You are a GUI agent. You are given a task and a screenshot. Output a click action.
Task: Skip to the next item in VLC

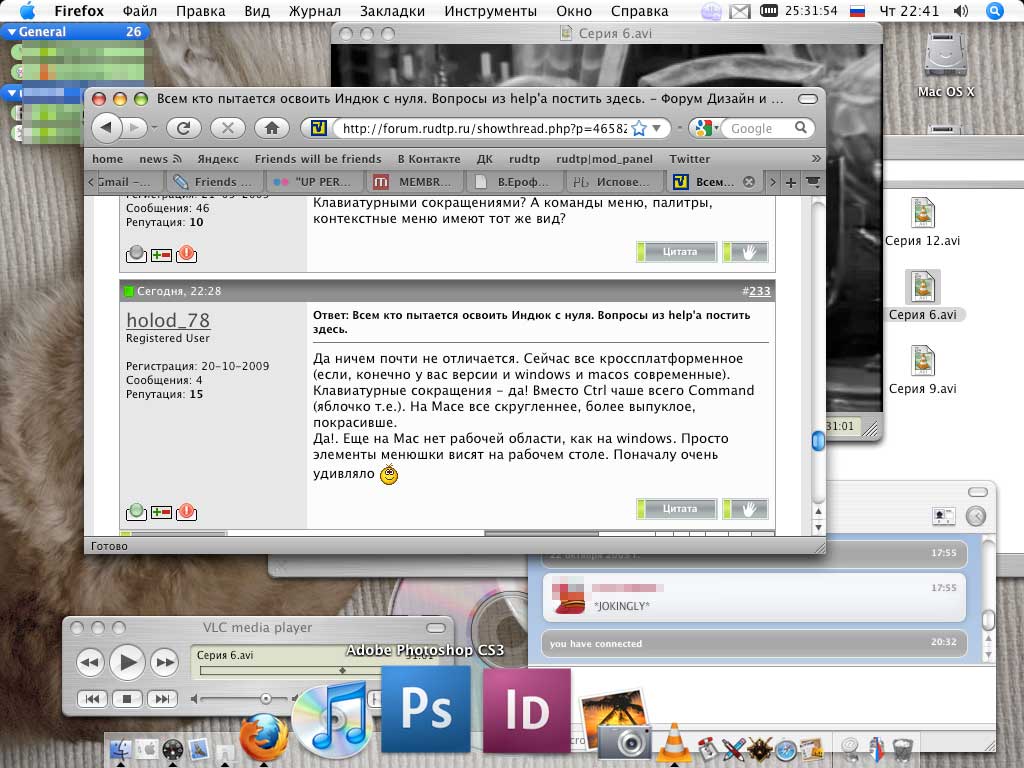(162, 699)
